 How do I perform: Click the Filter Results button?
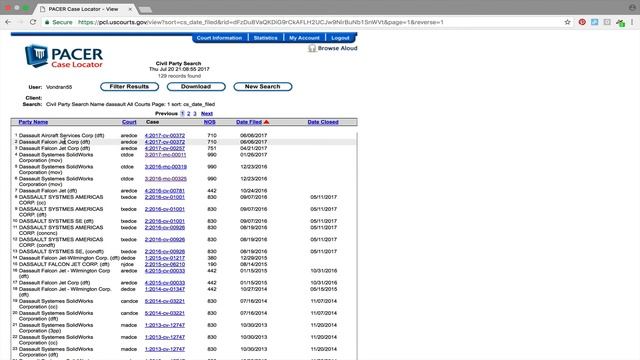(129, 87)
